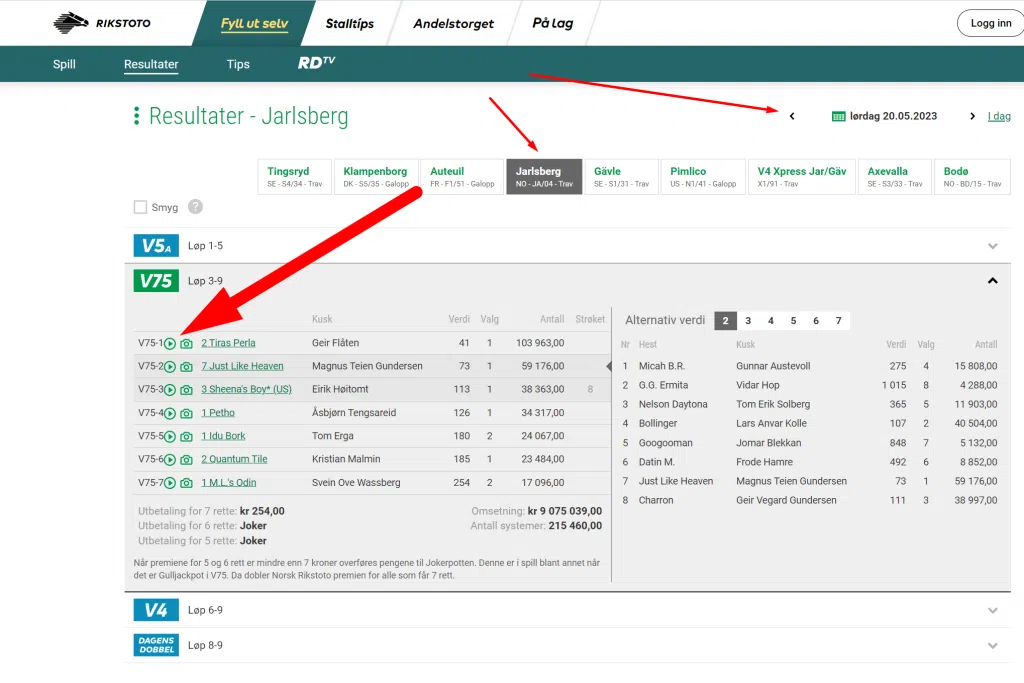Open photo for V75-4 Petho
This screenshot has width=1024, height=683.
pos(186,413)
